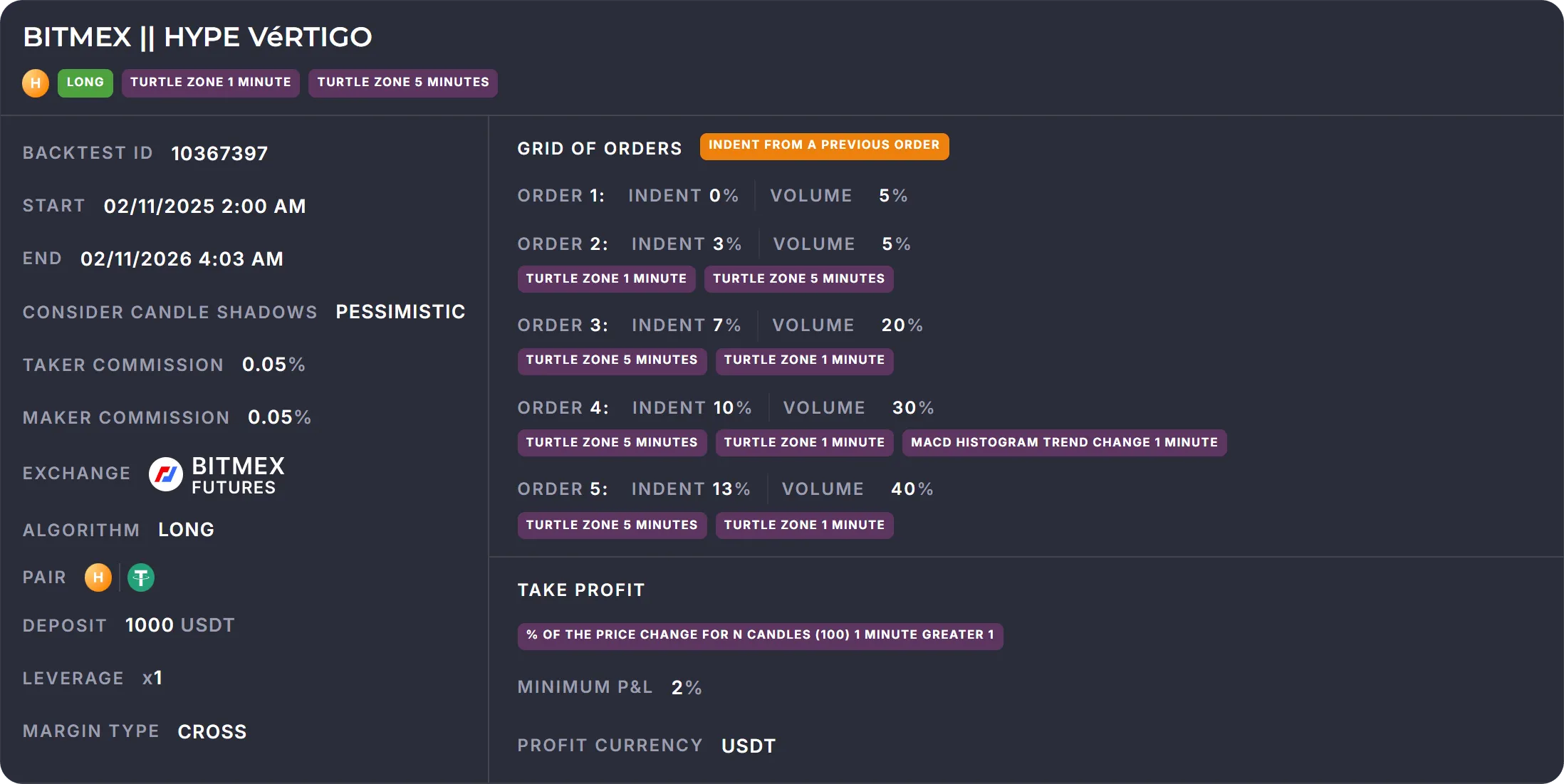The image size is (1564, 784).
Task: Click the green LONG badge in header
Action: 85,83
